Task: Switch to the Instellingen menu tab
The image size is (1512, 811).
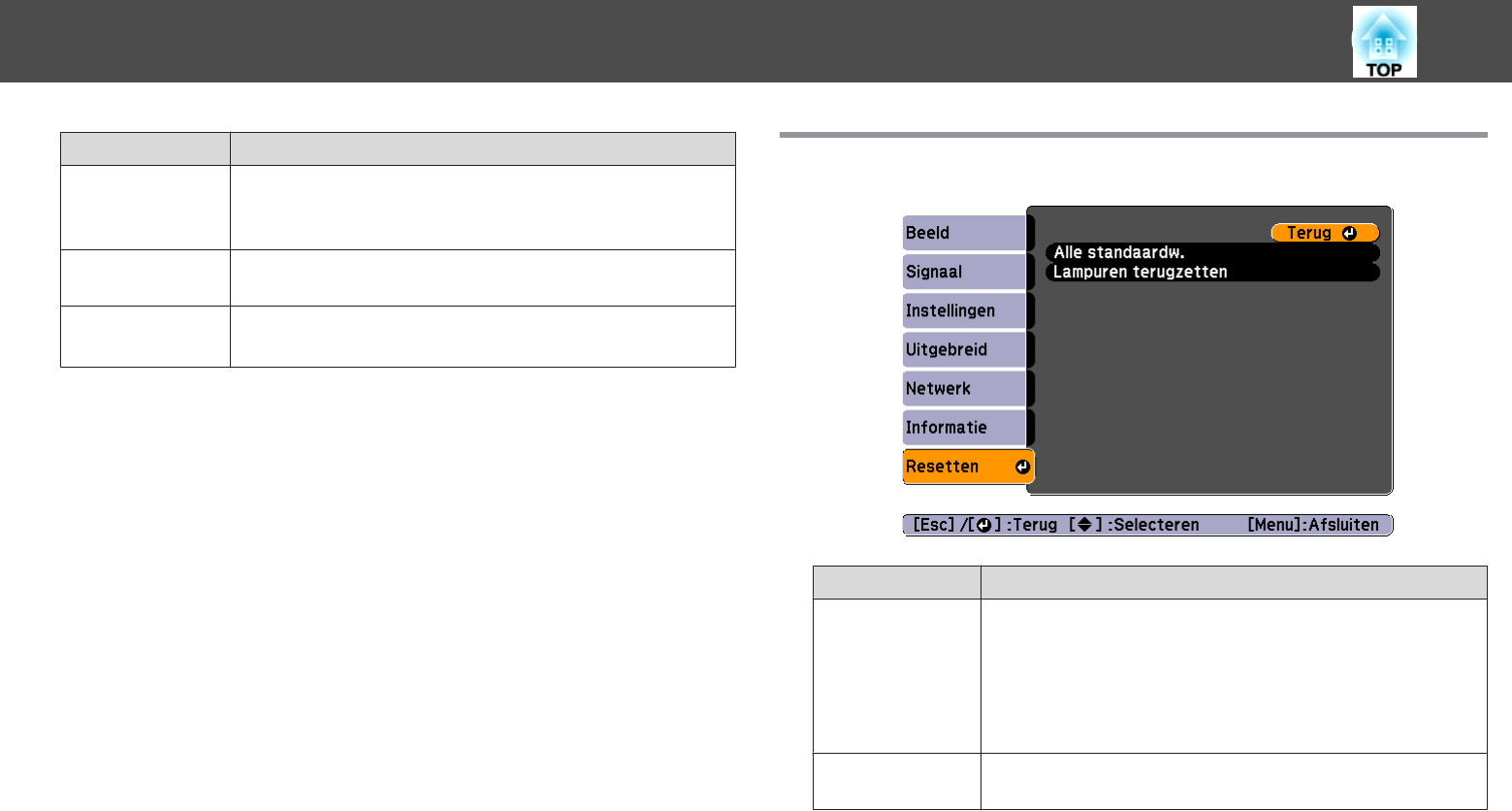Action: (x=964, y=310)
